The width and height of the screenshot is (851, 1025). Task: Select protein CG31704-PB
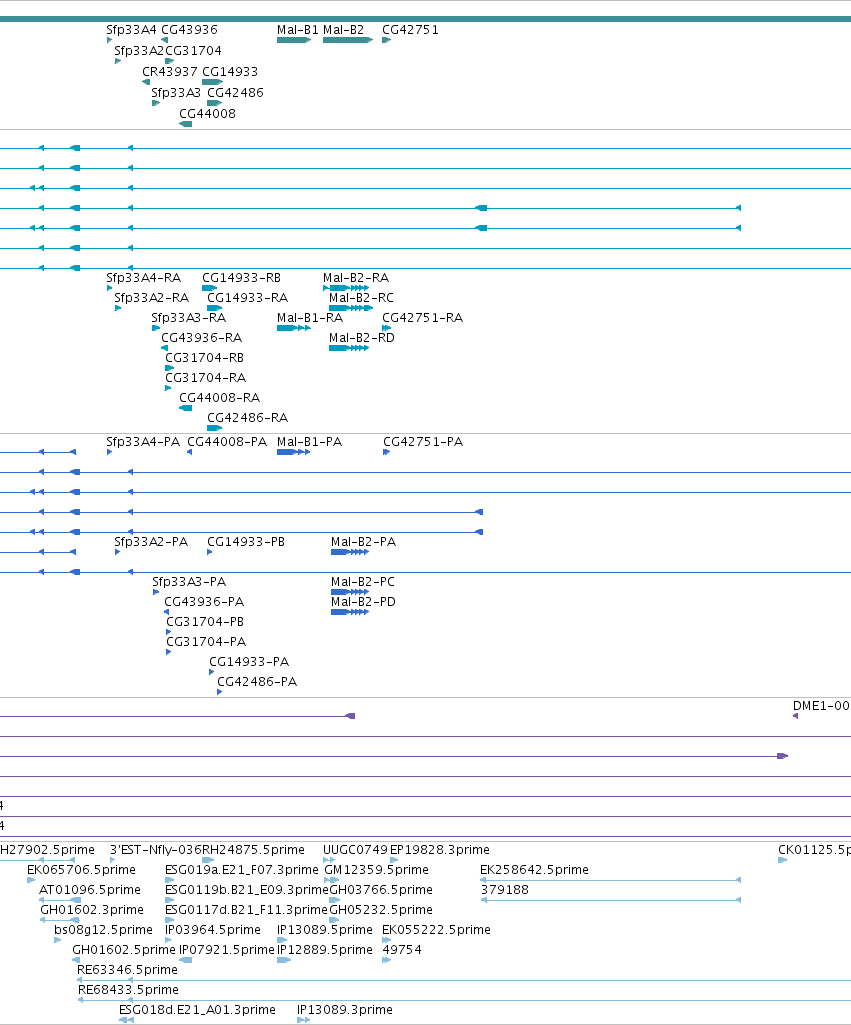[205, 622]
